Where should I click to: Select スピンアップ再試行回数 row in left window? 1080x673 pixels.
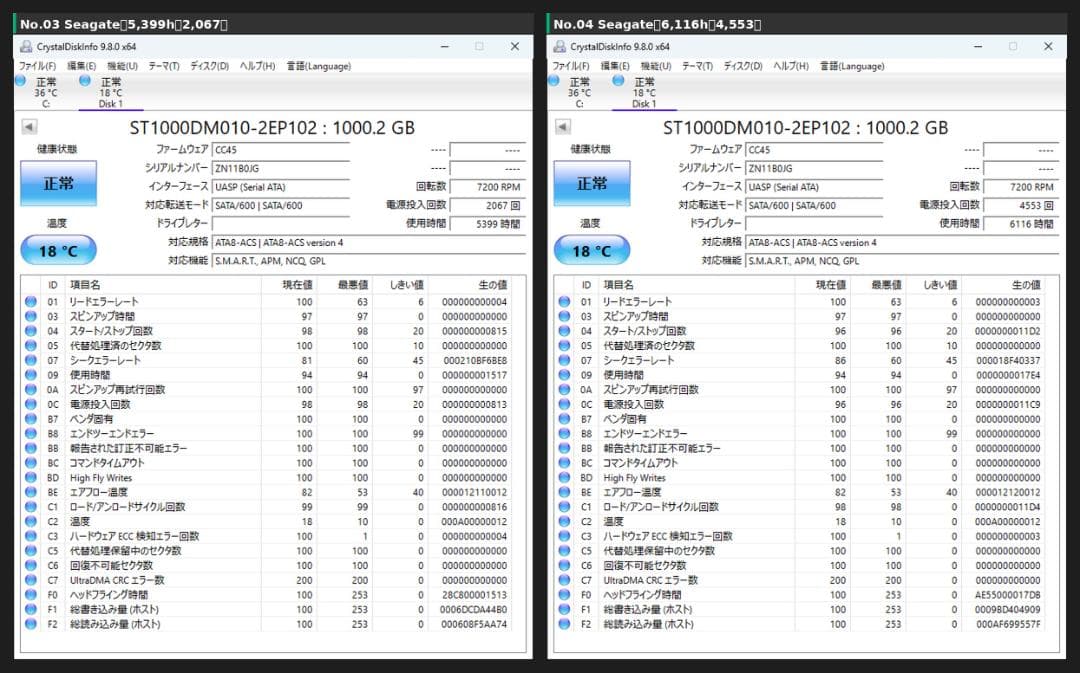point(267,390)
